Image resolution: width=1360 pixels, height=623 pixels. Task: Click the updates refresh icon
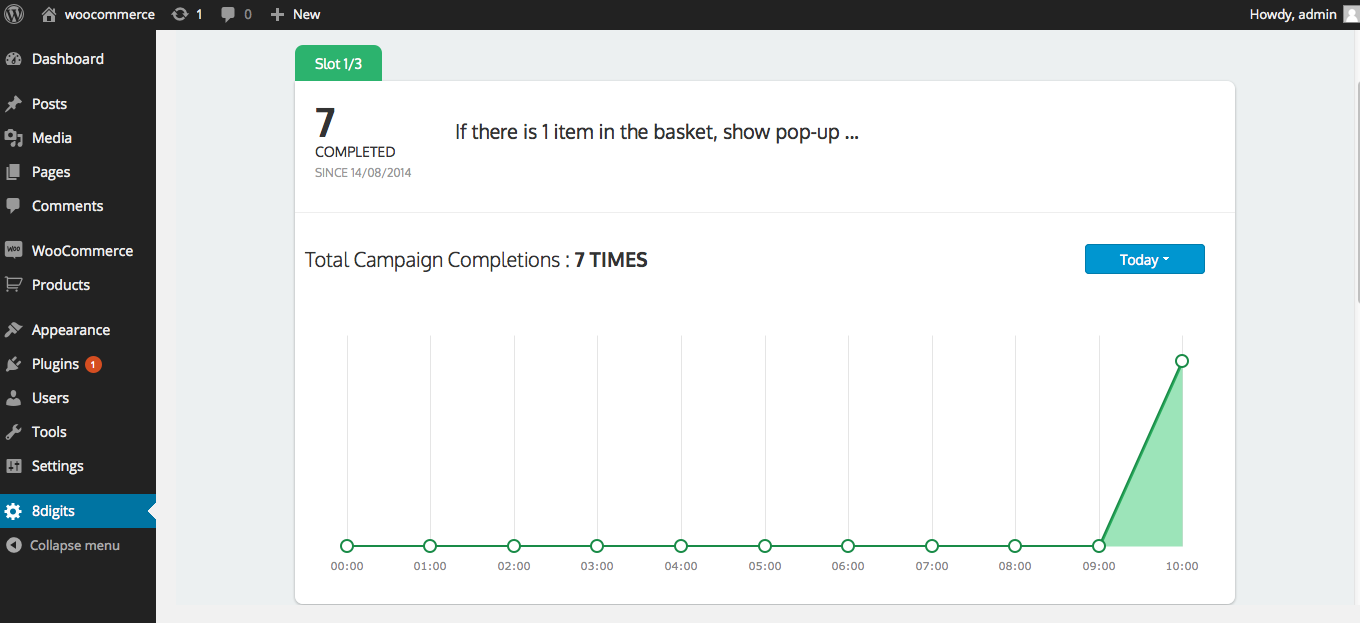point(179,14)
